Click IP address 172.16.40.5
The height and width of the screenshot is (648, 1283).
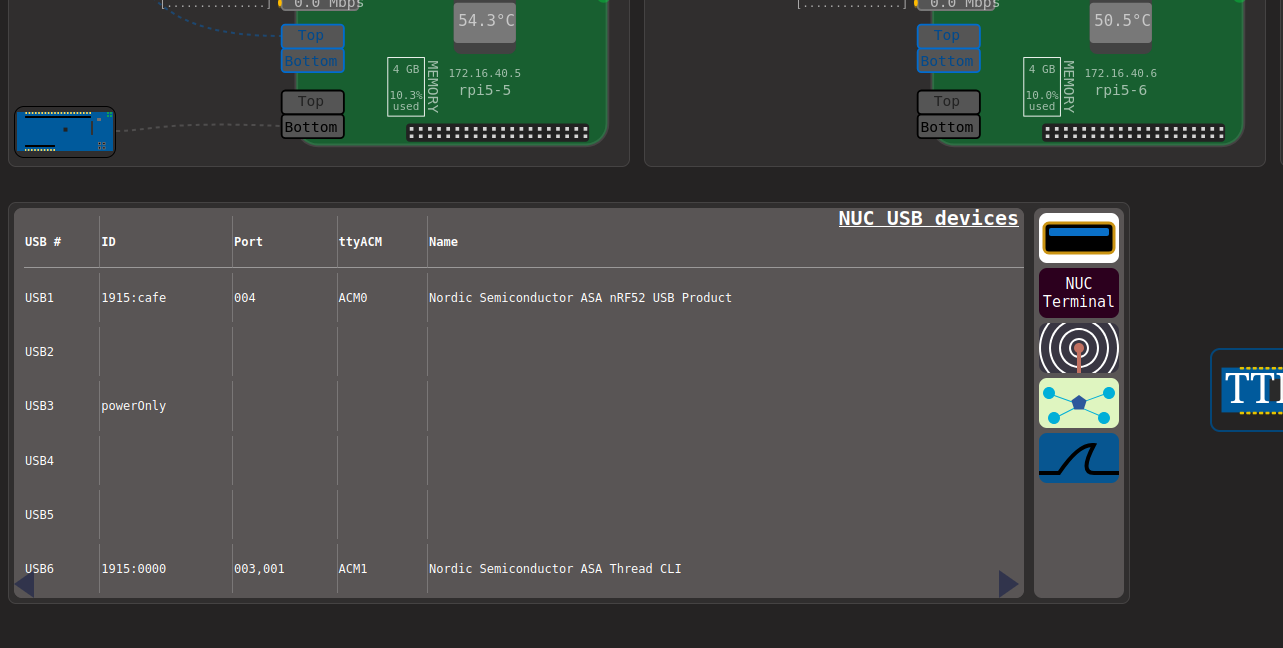(x=484, y=73)
